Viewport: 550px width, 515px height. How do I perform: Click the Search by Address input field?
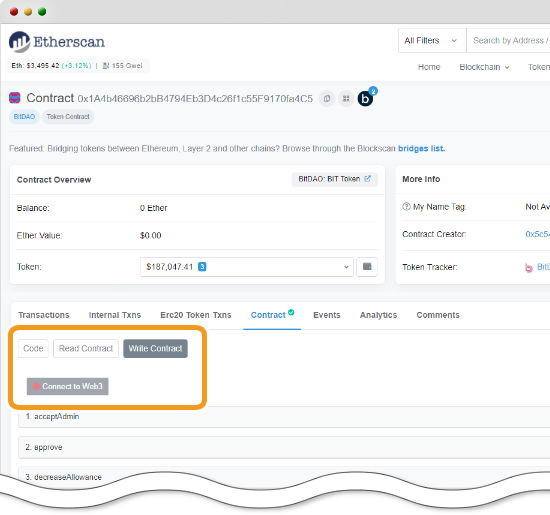[x=508, y=41]
